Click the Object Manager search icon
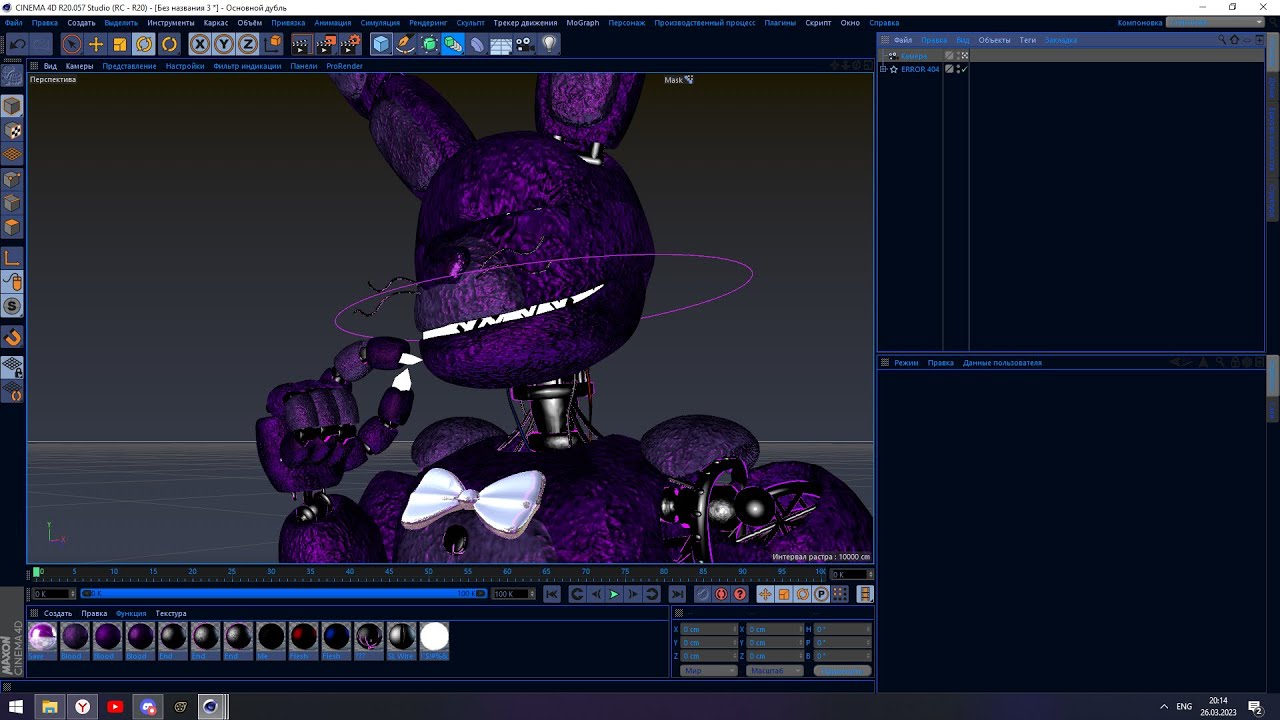 pos(1221,40)
